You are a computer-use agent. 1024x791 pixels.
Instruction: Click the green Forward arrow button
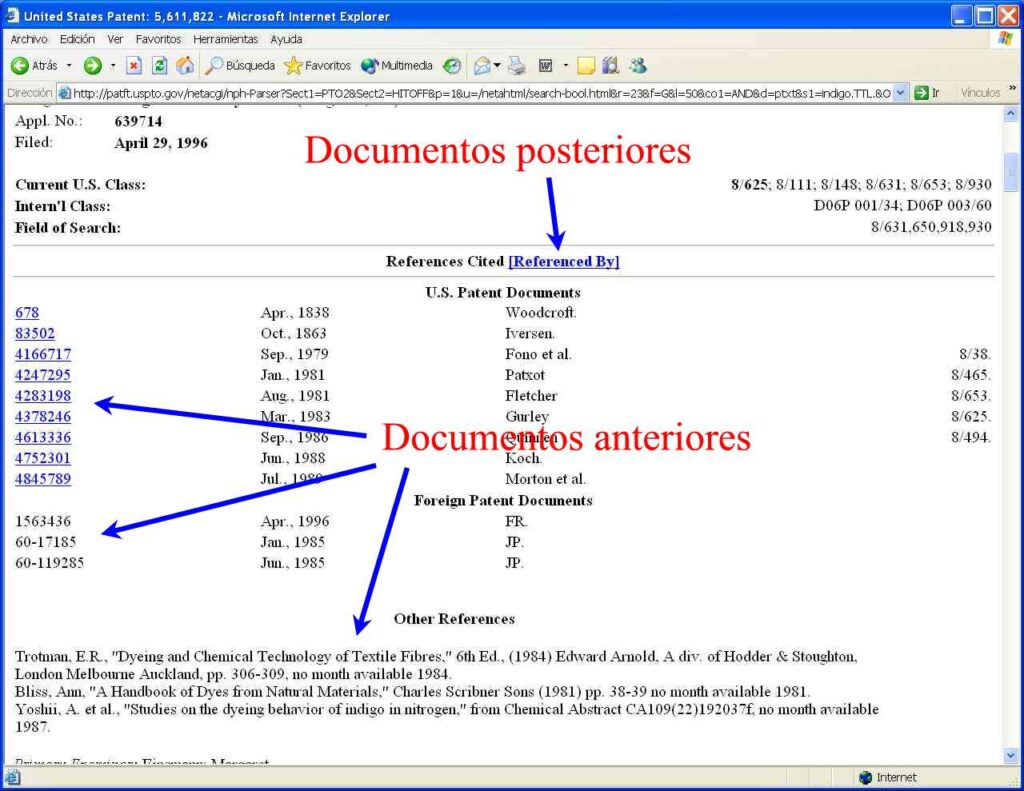point(93,65)
